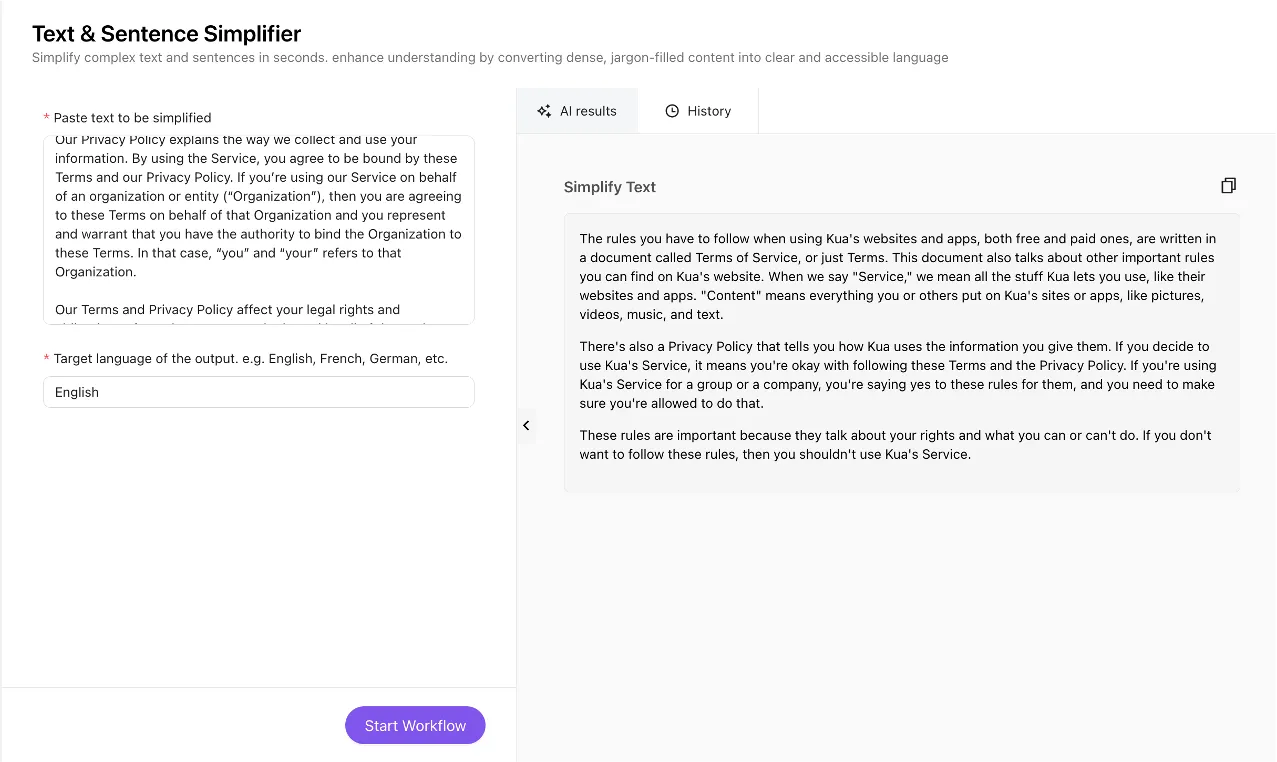The height and width of the screenshot is (762, 1277).
Task: Click the "Target language of the output" label
Action: coord(250,358)
